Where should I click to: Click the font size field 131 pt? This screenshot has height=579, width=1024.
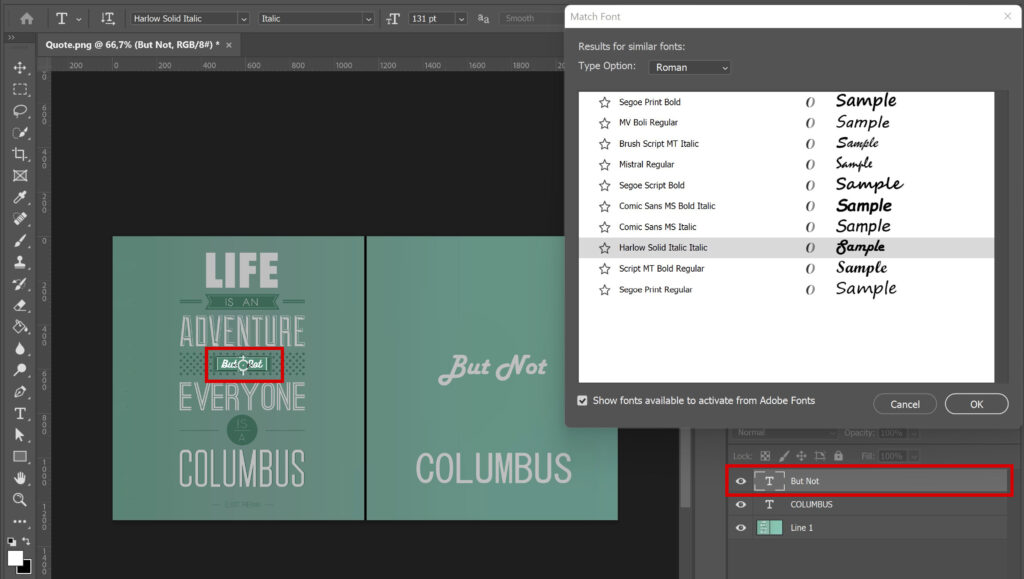coord(431,18)
